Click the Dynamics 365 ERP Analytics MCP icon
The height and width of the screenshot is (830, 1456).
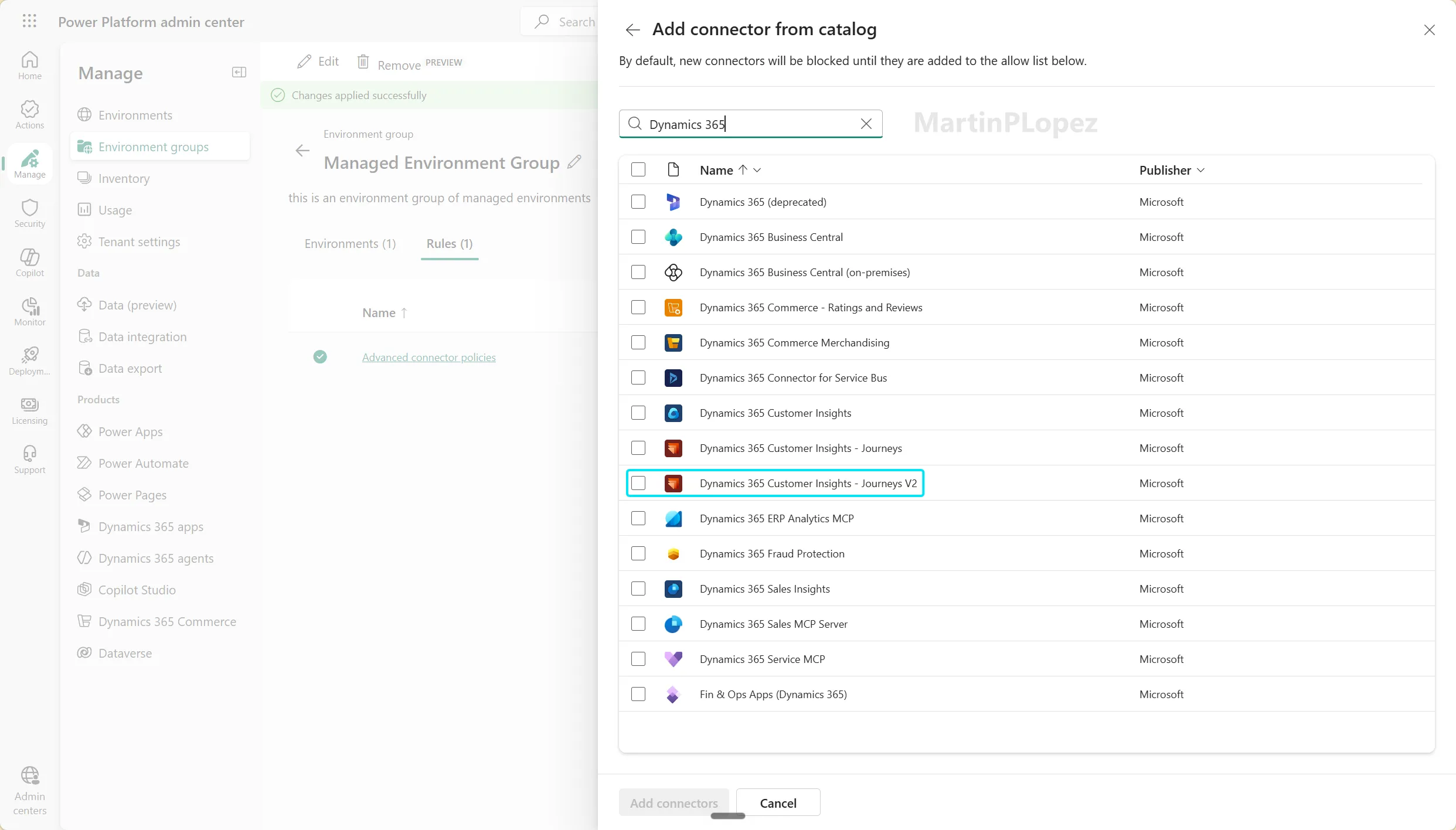tap(673, 518)
